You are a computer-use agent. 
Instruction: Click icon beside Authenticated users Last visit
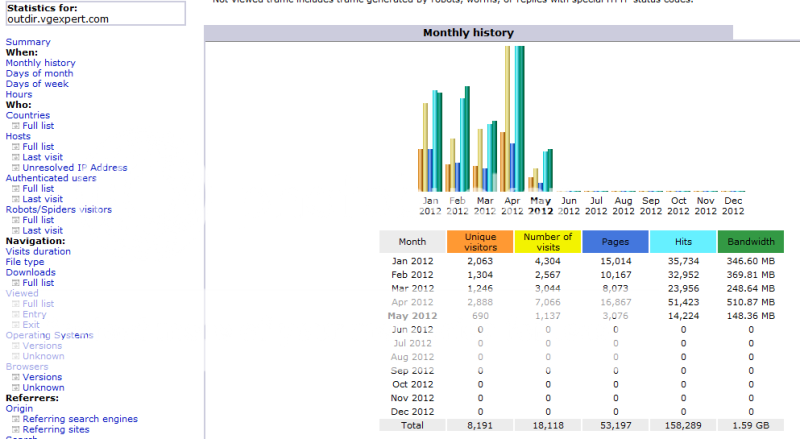16,199
